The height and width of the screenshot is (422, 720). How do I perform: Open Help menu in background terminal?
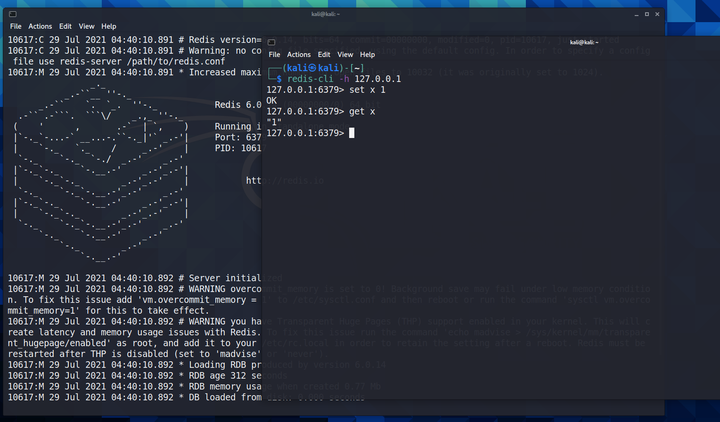[109, 27]
